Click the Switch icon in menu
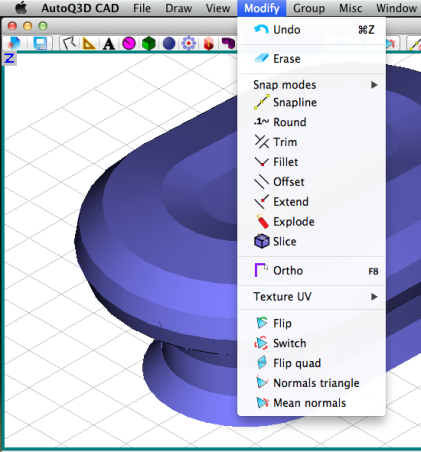The height and width of the screenshot is (452, 421). 261,343
